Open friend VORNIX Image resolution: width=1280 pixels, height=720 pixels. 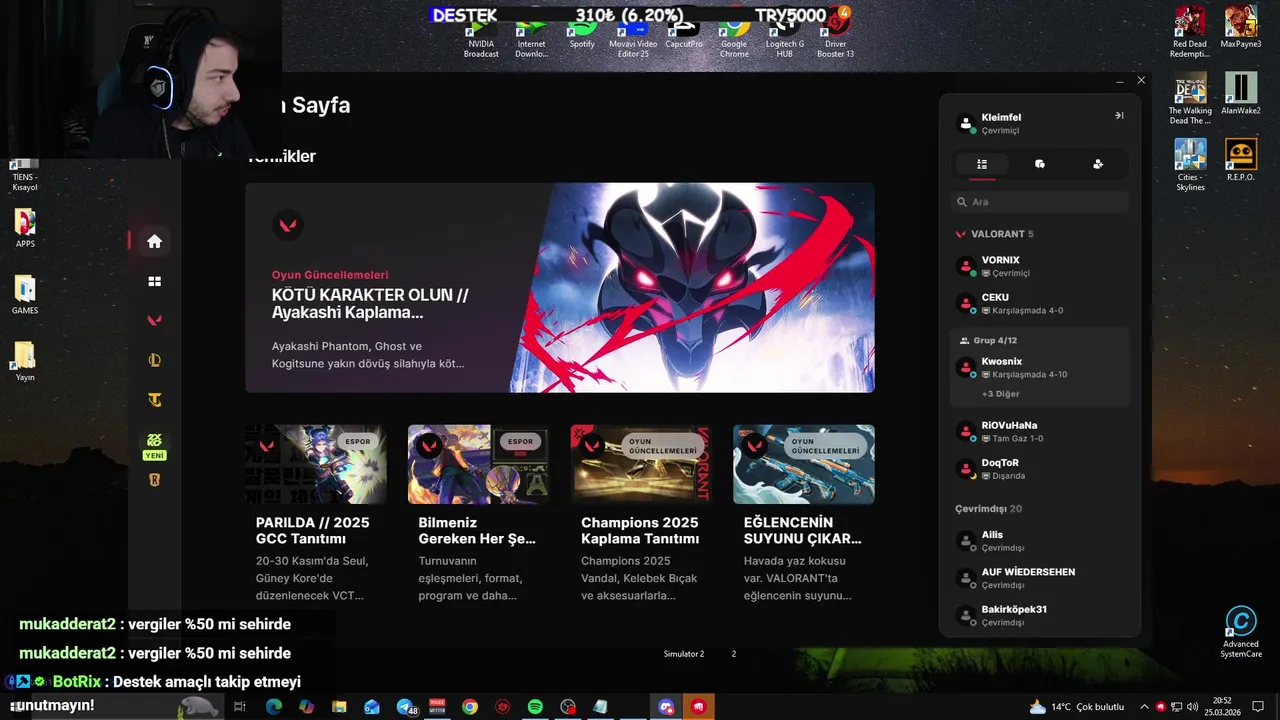[x=1040, y=266]
